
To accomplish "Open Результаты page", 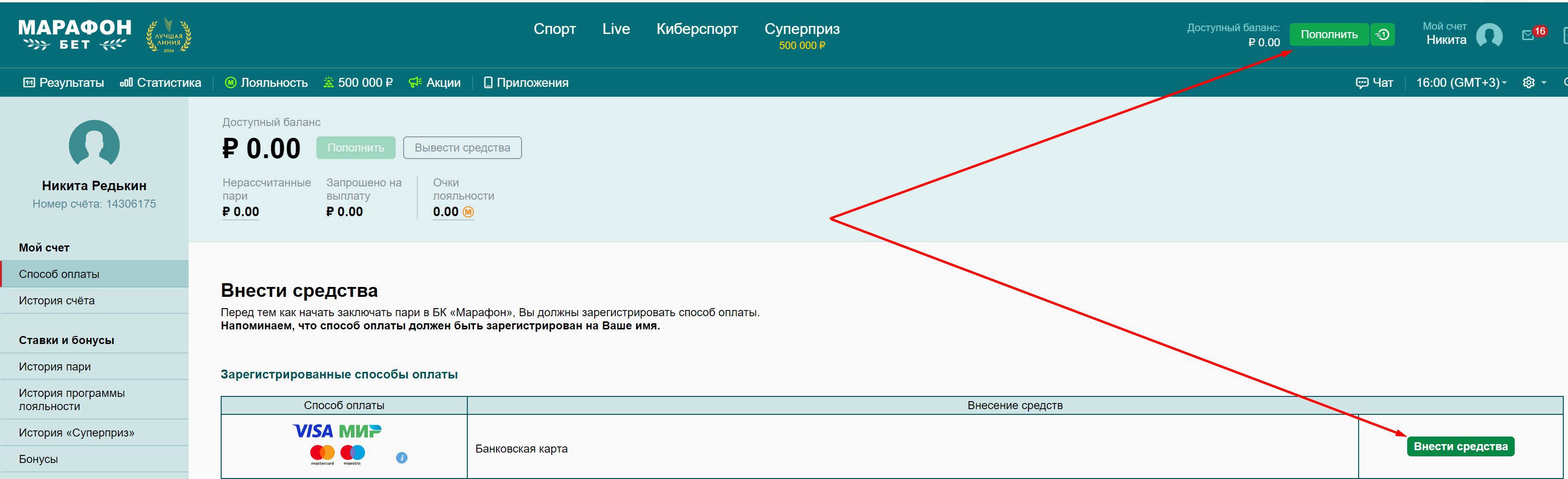I will (63, 83).
